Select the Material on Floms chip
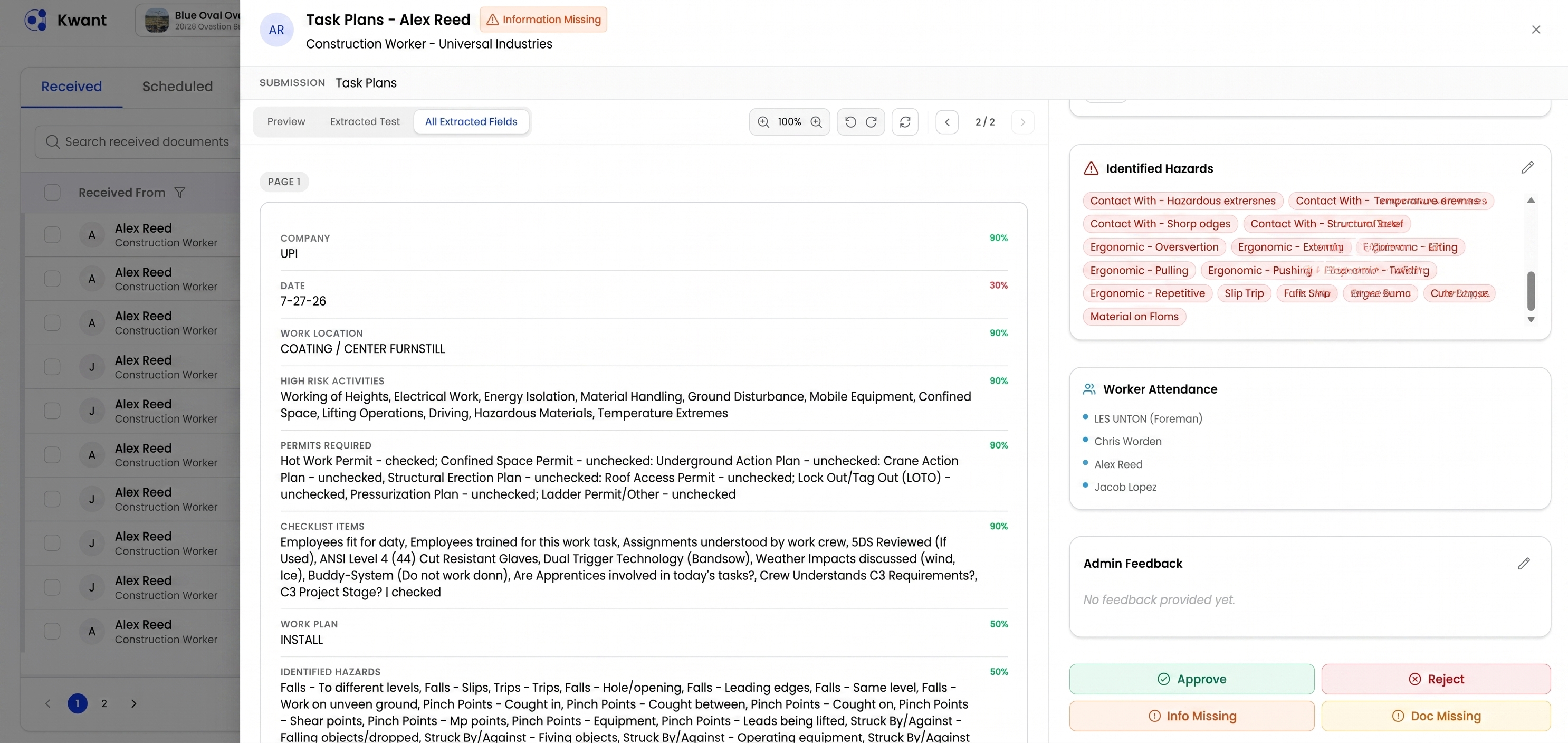This screenshot has width=1568, height=743. pos(1135,317)
